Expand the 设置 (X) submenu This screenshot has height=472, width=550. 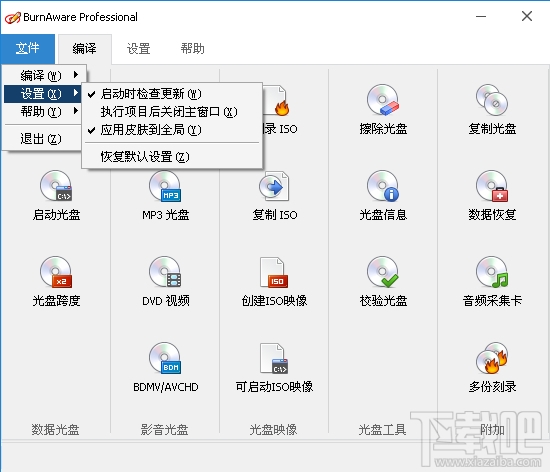[x=43, y=94]
